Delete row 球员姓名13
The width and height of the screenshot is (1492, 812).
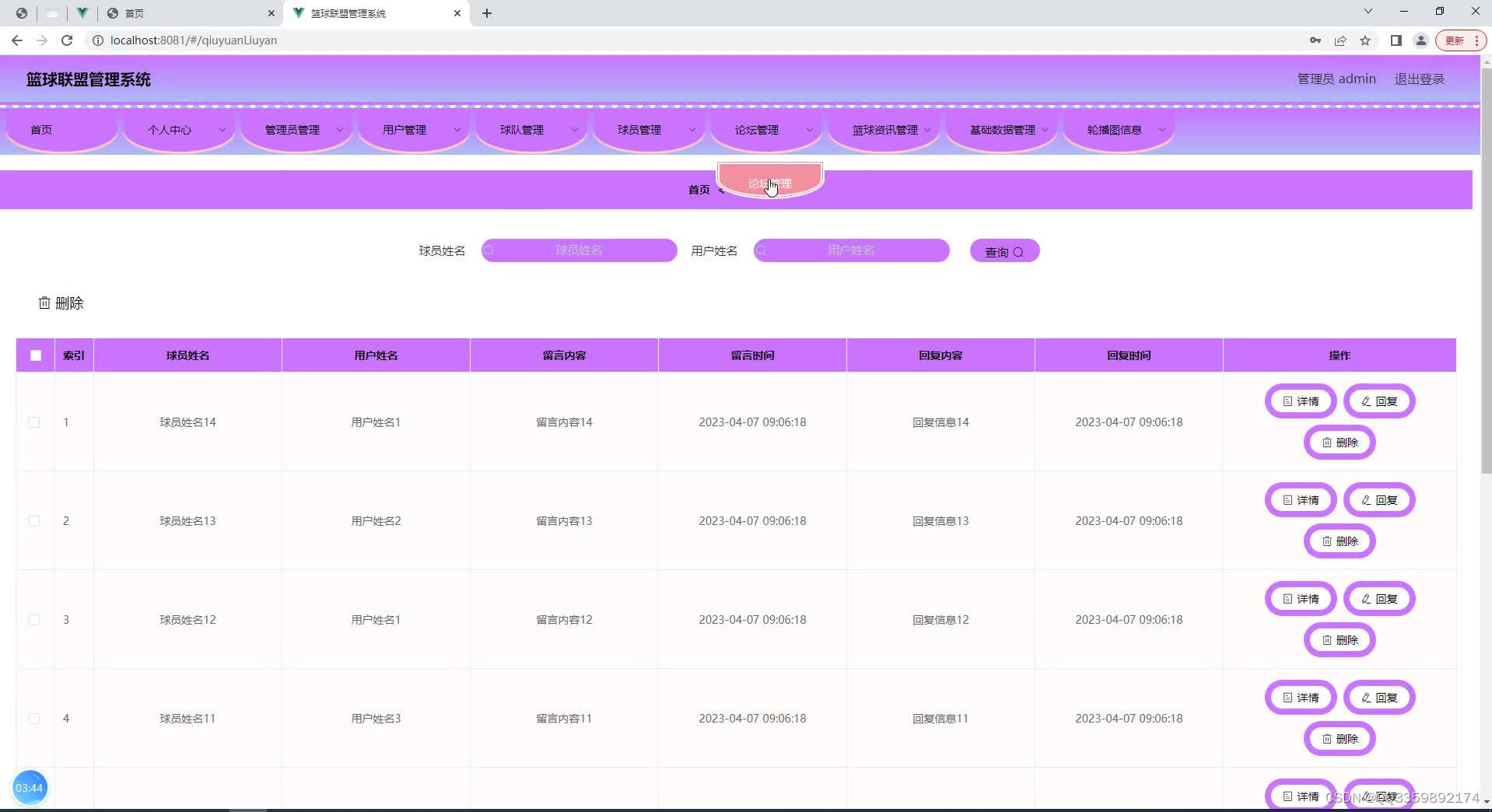click(x=1340, y=541)
